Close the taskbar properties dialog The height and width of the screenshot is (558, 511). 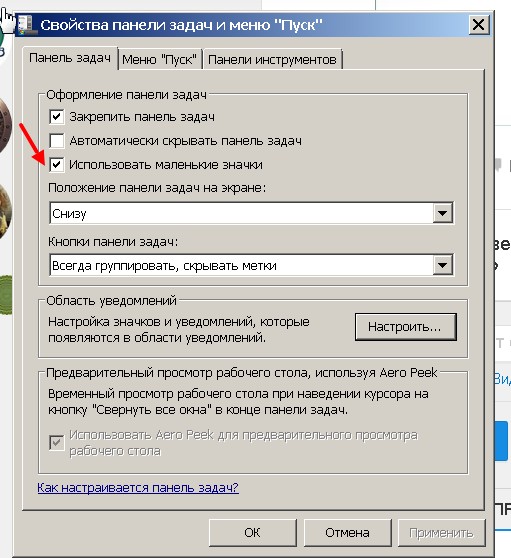(x=478, y=25)
